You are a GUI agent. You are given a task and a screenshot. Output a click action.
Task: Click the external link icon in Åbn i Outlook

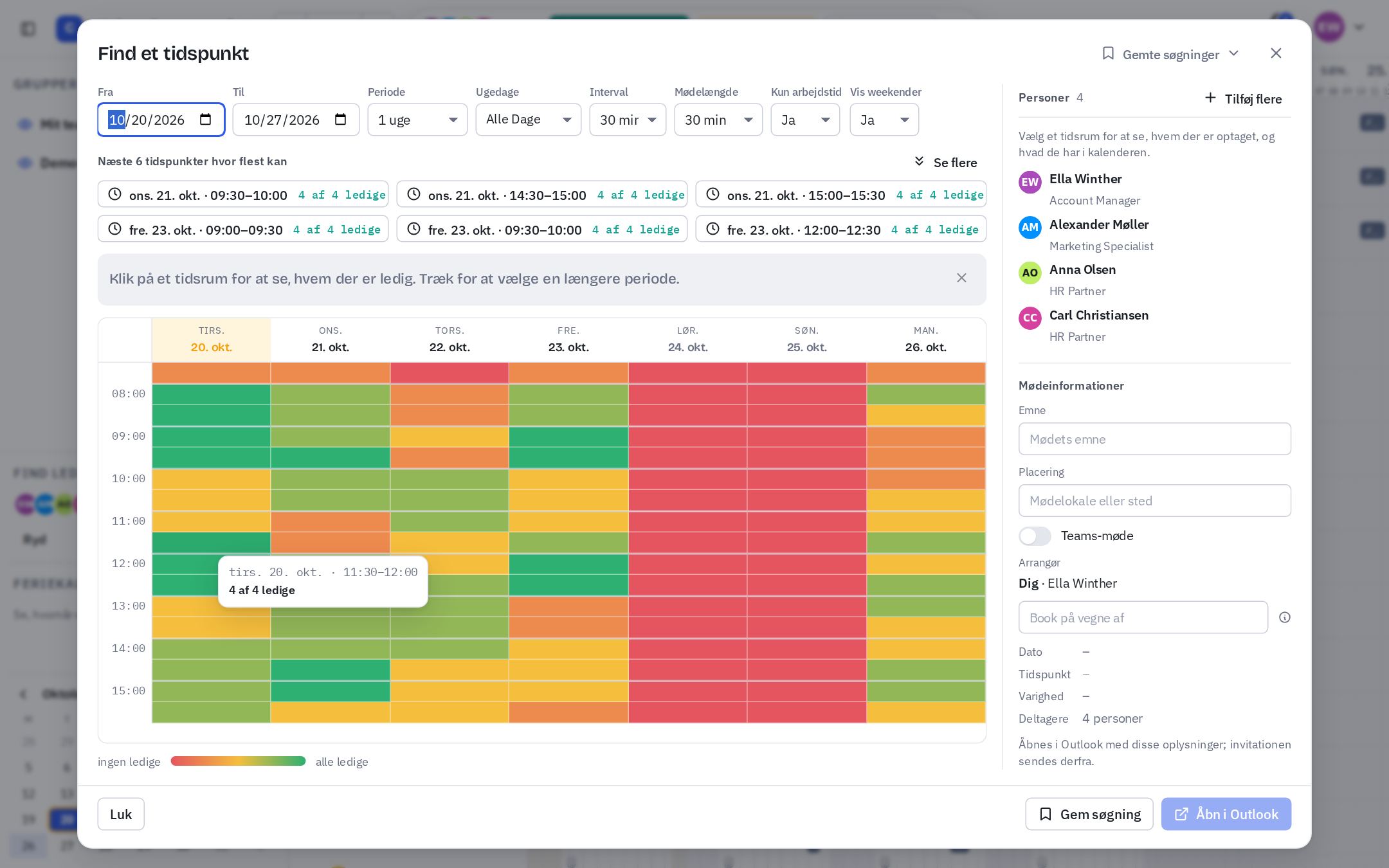point(1181,814)
